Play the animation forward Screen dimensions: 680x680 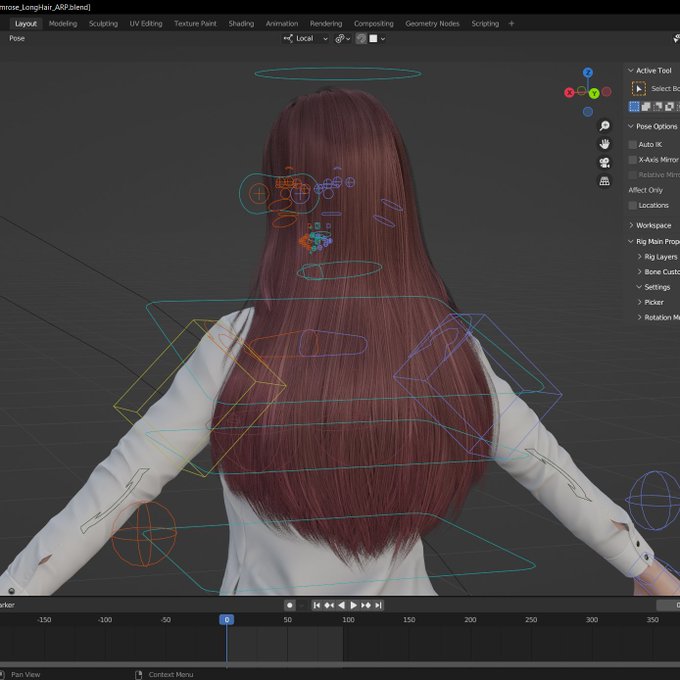coord(353,605)
